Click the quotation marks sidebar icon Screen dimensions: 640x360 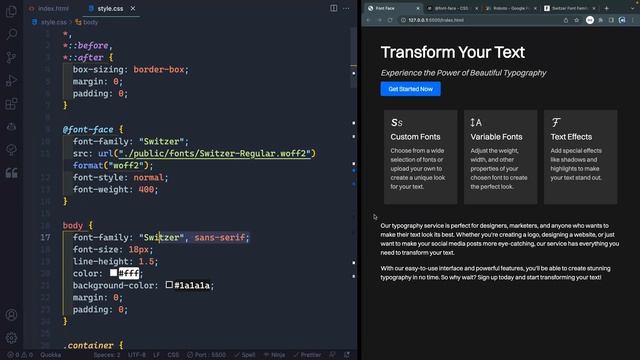11,173
